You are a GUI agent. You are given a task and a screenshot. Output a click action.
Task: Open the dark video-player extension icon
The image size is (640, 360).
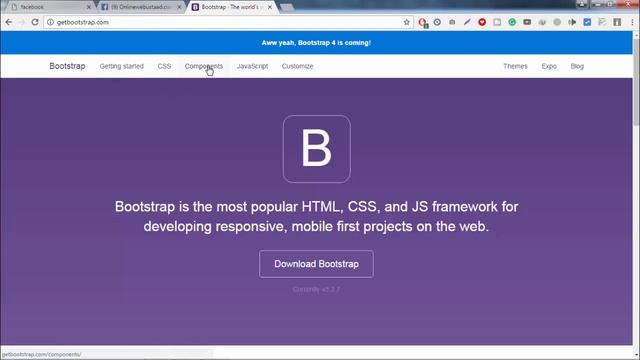[x=527, y=22]
